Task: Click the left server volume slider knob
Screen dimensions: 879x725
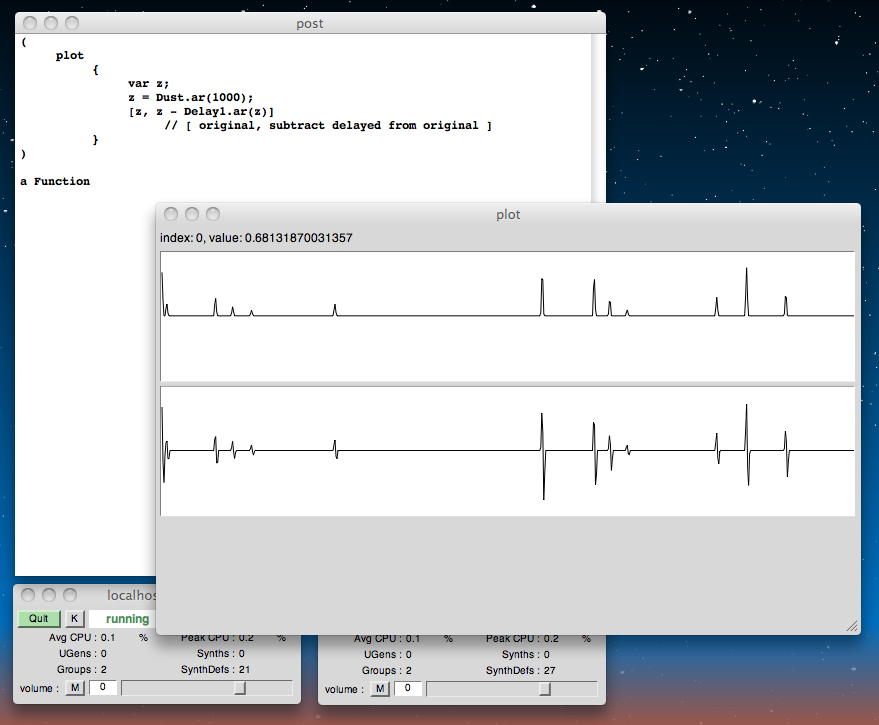Action: pos(240,688)
